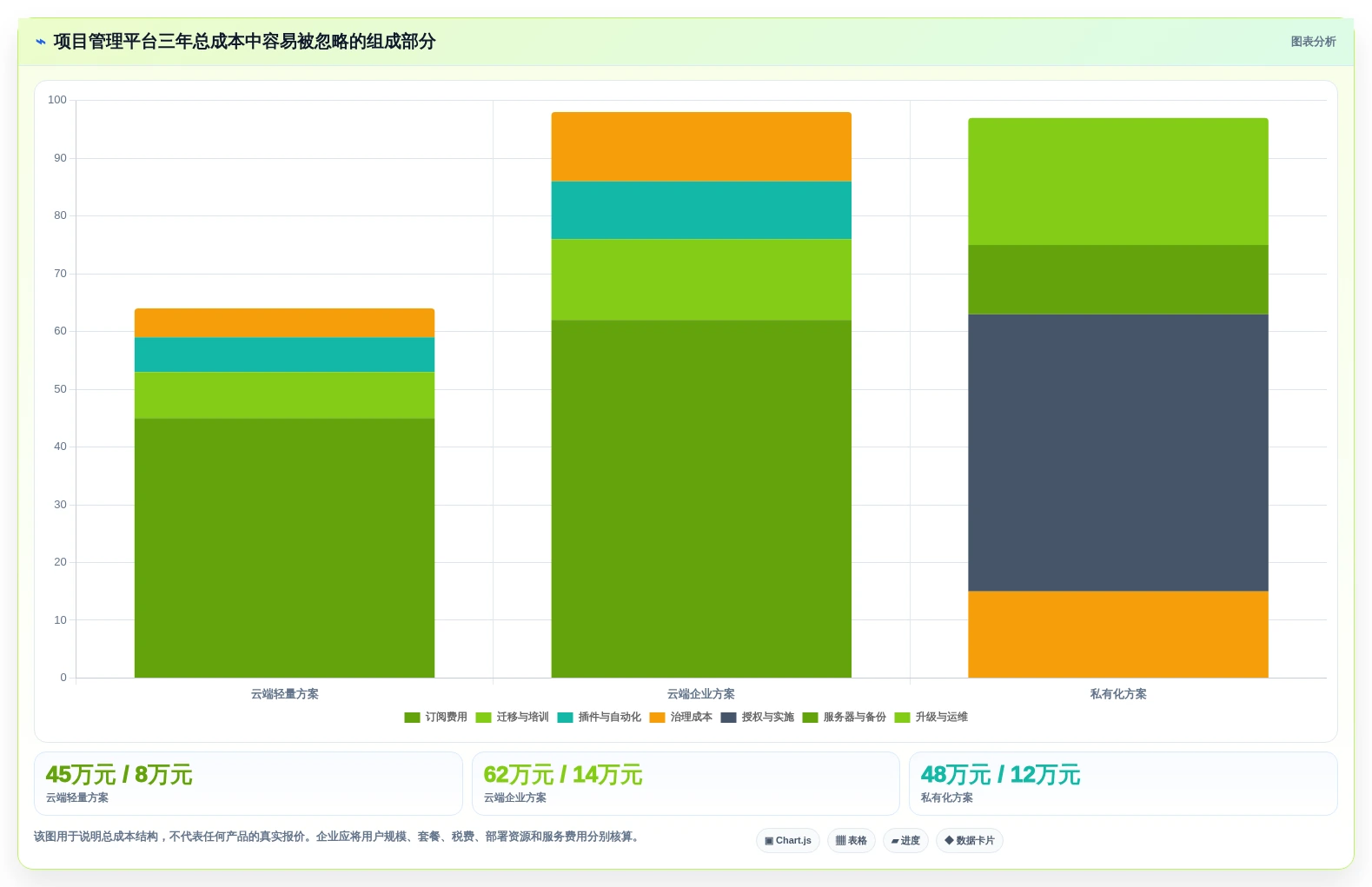Viewport: 1372px width, 887px height.
Task: Click the orange top segment of 云端轻量方案 bar
Action: pyautogui.click(x=284, y=323)
